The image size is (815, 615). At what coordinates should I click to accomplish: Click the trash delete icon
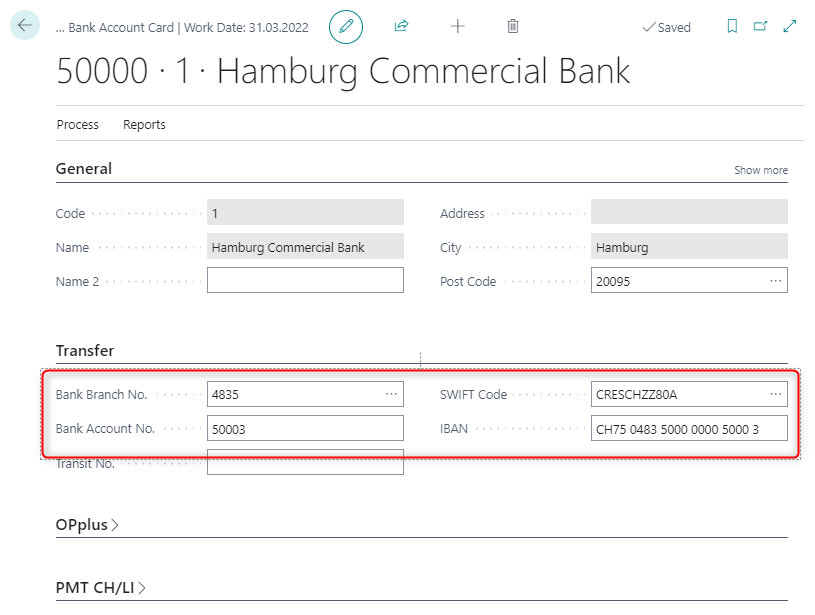pyautogui.click(x=513, y=26)
